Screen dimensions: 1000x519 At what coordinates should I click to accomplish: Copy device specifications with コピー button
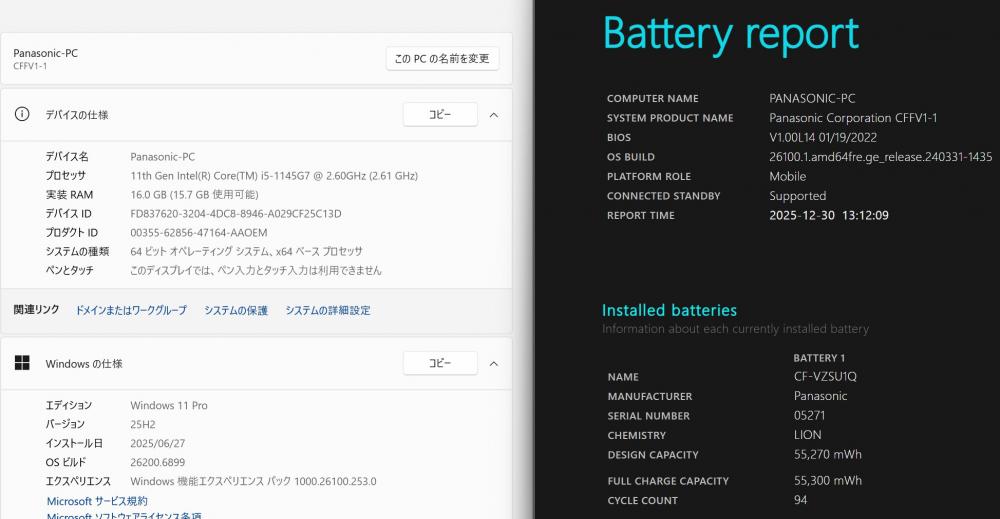(x=440, y=115)
